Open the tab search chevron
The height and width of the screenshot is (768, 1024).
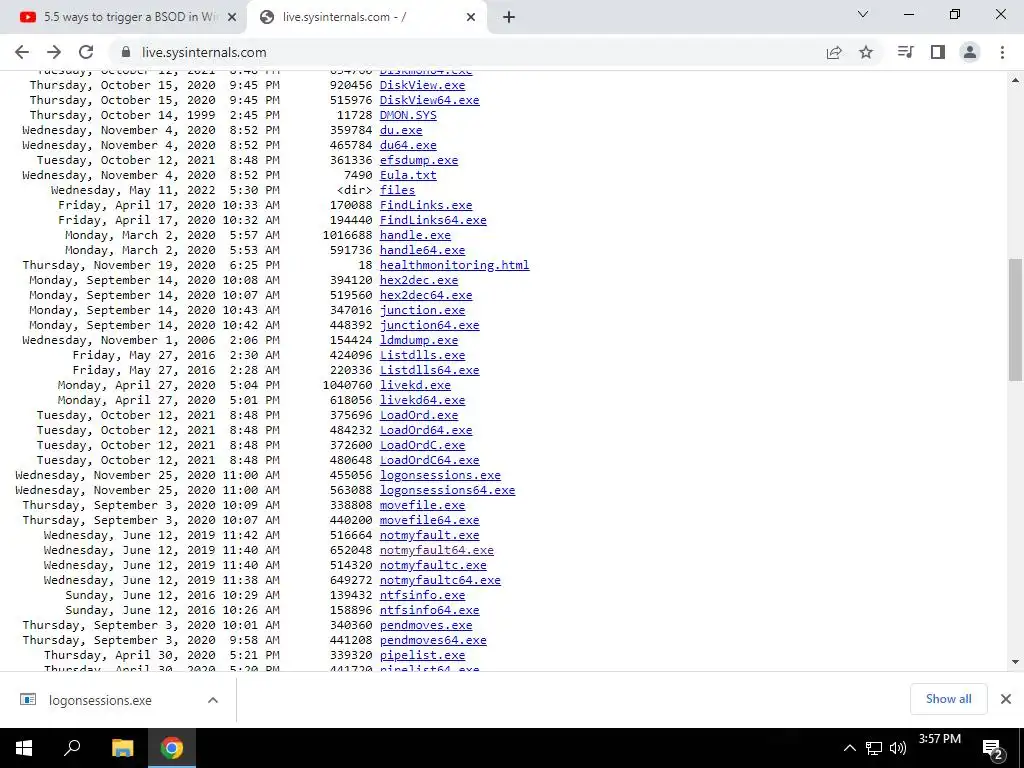(863, 14)
